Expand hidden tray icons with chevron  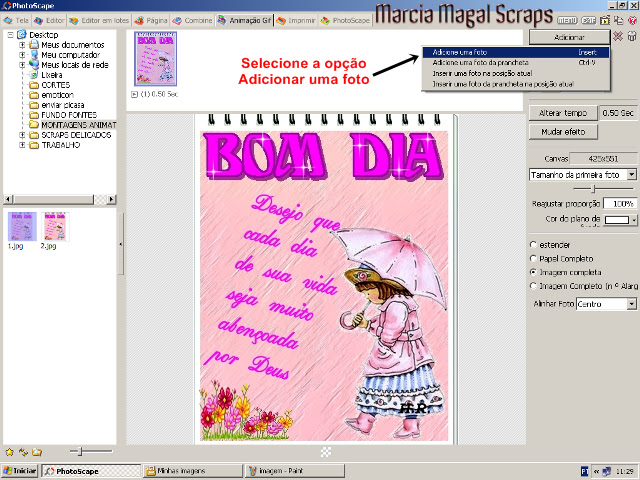[x=596, y=471]
